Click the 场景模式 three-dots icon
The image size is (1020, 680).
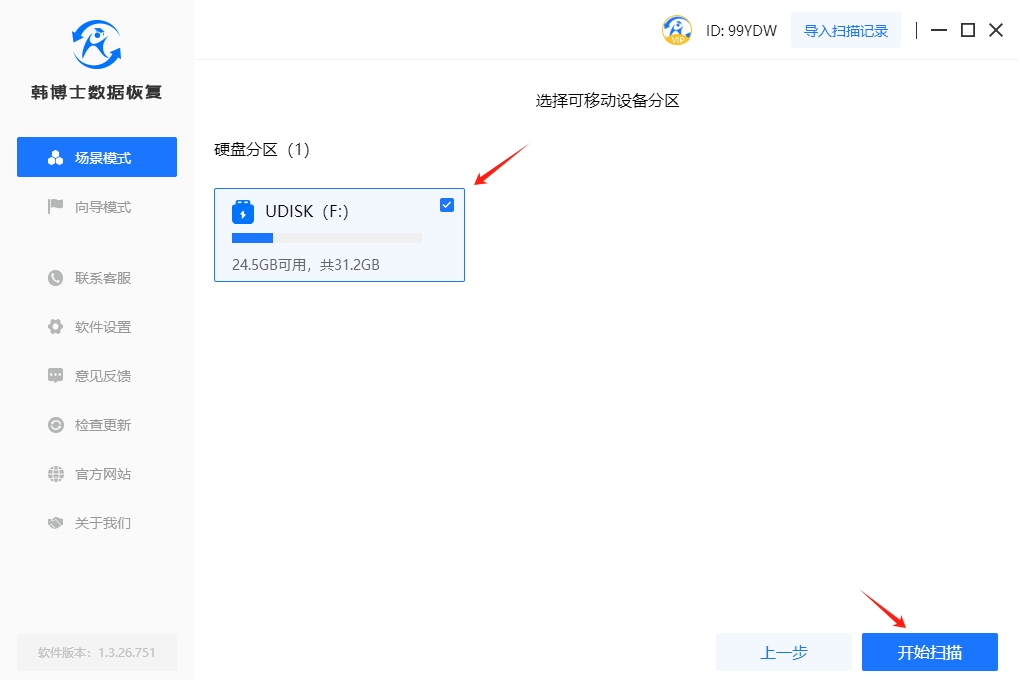click(x=56, y=158)
